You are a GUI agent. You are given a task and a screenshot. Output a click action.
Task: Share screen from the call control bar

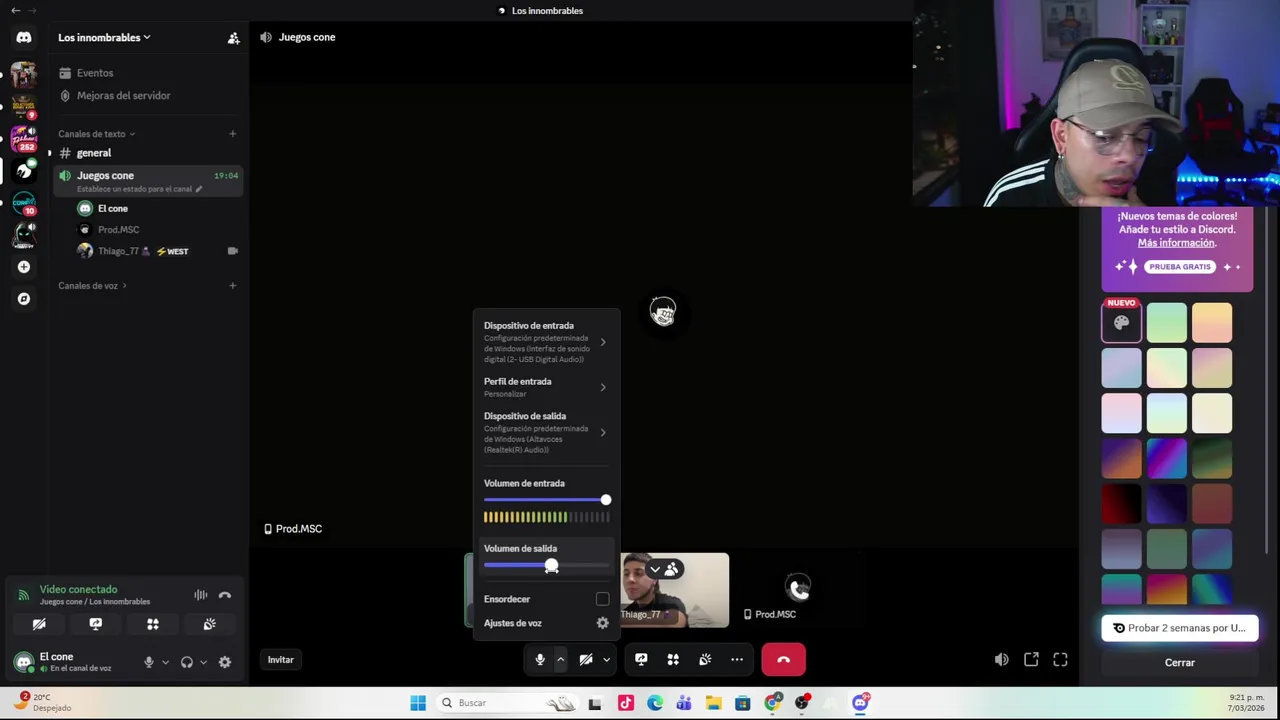(x=641, y=660)
